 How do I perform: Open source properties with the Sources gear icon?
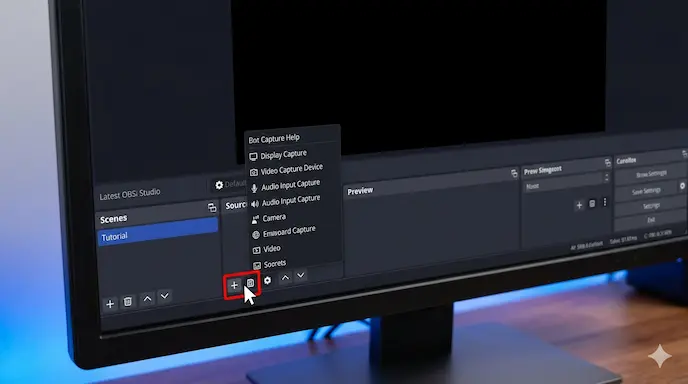[x=267, y=280]
